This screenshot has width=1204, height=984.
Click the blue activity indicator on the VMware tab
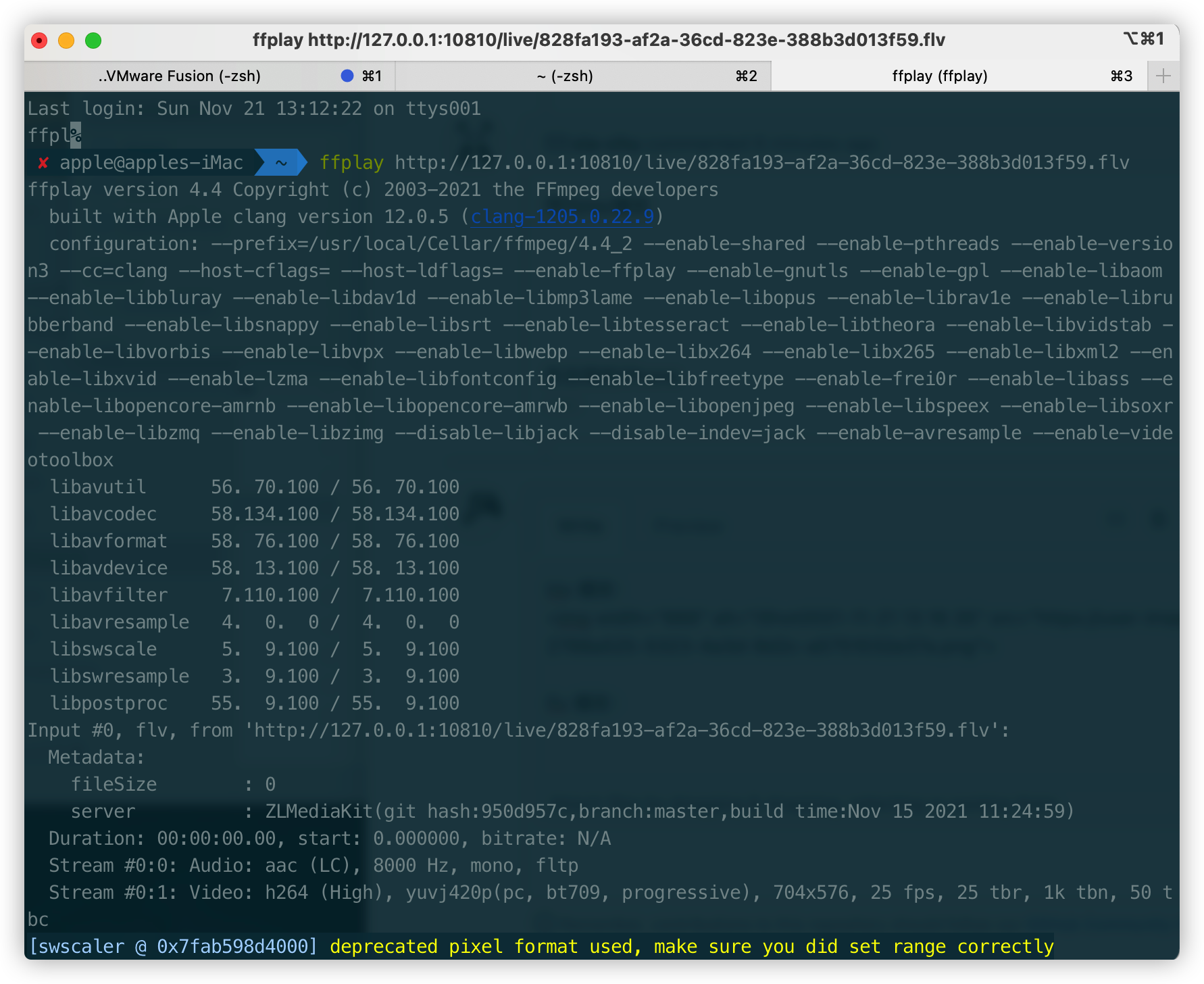click(347, 76)
